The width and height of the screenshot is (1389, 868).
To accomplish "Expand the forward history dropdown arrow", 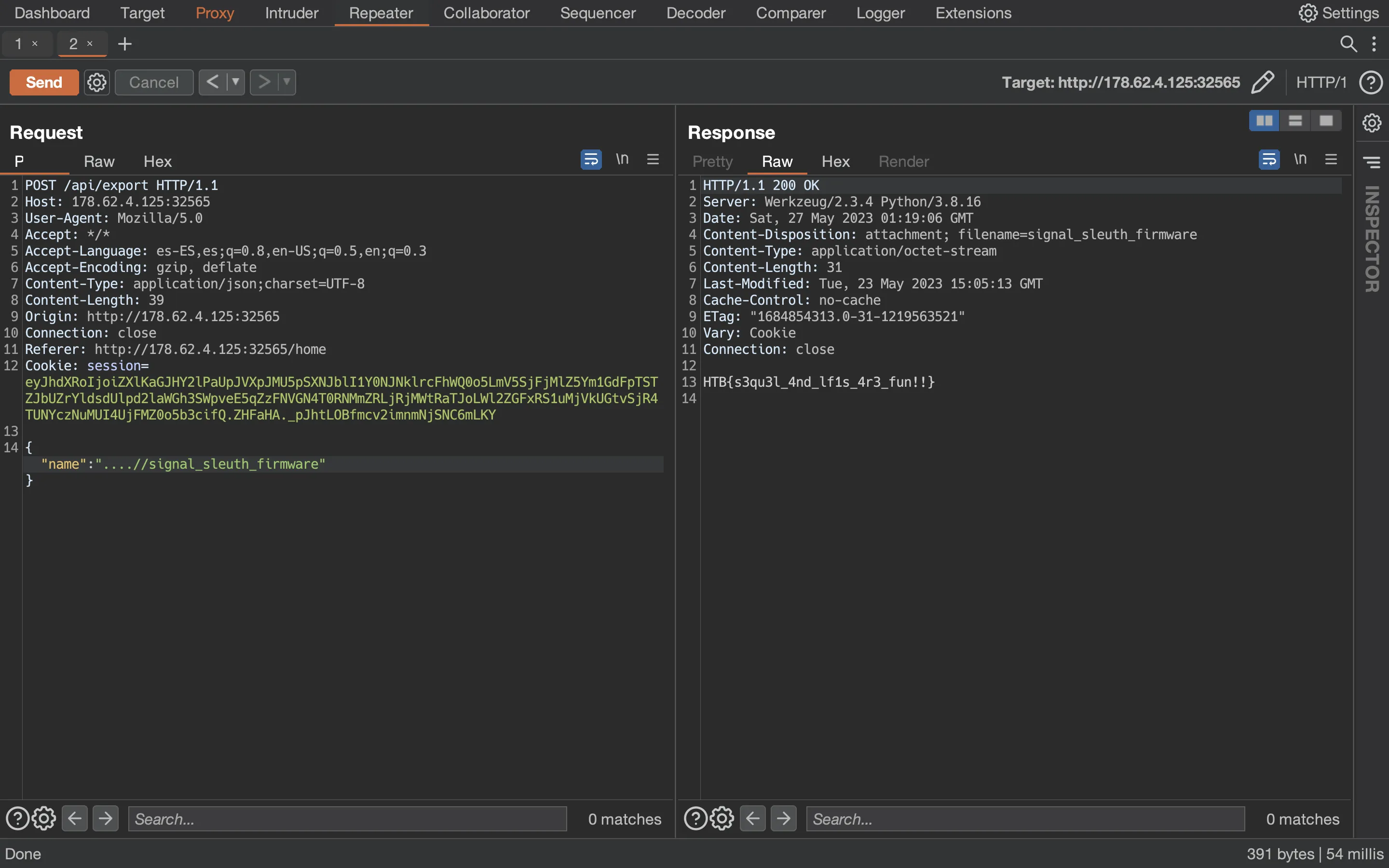I will 286,82.
